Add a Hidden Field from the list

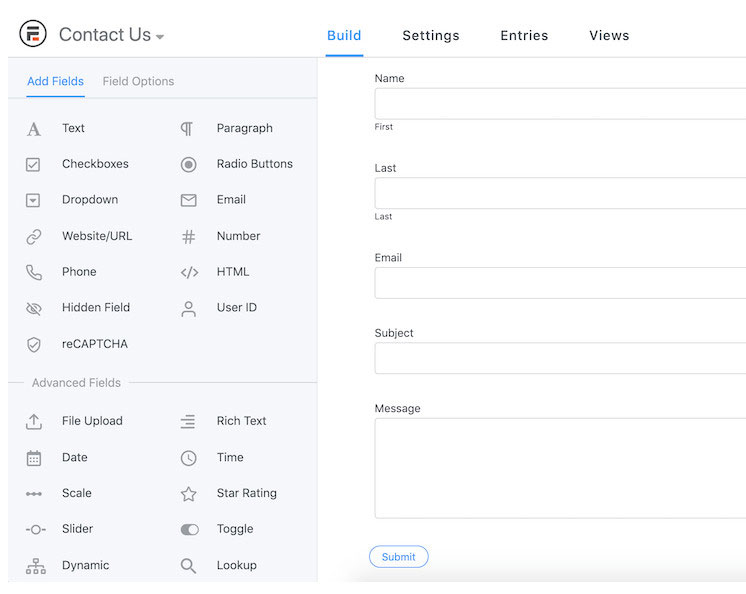[x=95, y=308]
